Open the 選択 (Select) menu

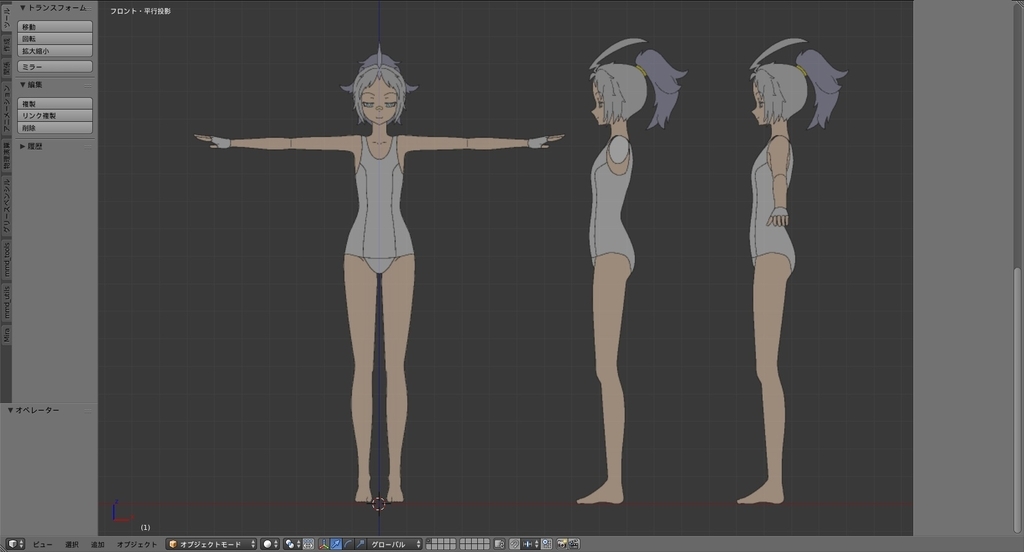pyautogui.click(x=72, y=544)
